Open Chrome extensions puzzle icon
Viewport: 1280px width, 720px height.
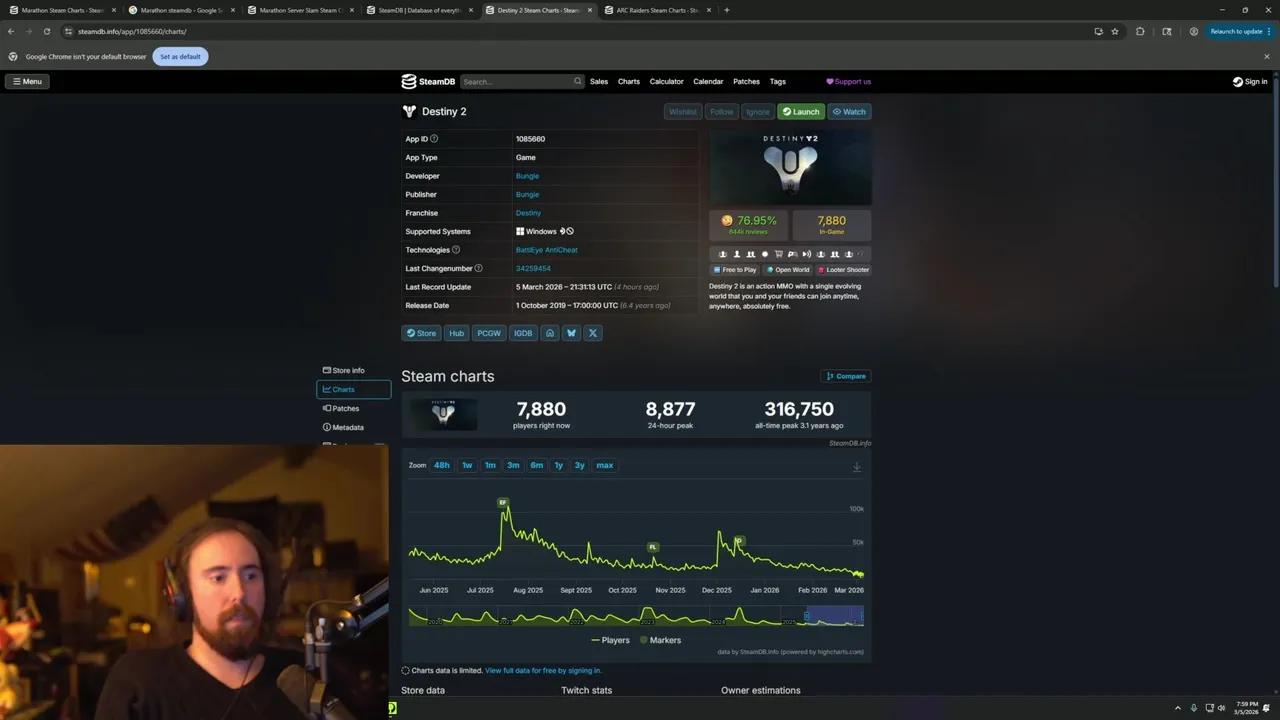(x=1140, y=31)
